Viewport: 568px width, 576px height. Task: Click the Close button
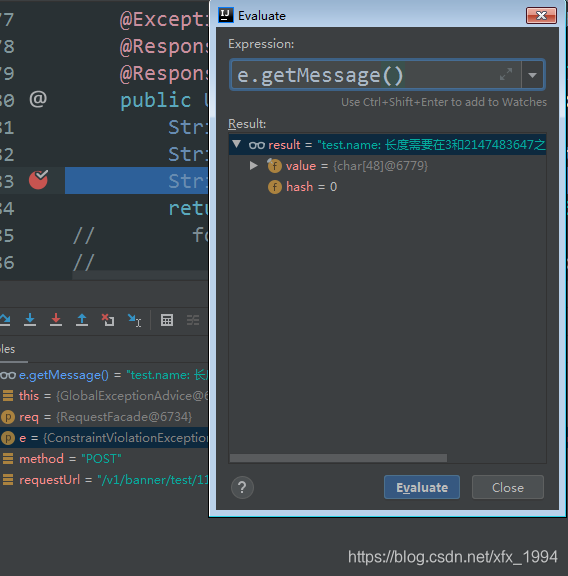tap(508, 487)
